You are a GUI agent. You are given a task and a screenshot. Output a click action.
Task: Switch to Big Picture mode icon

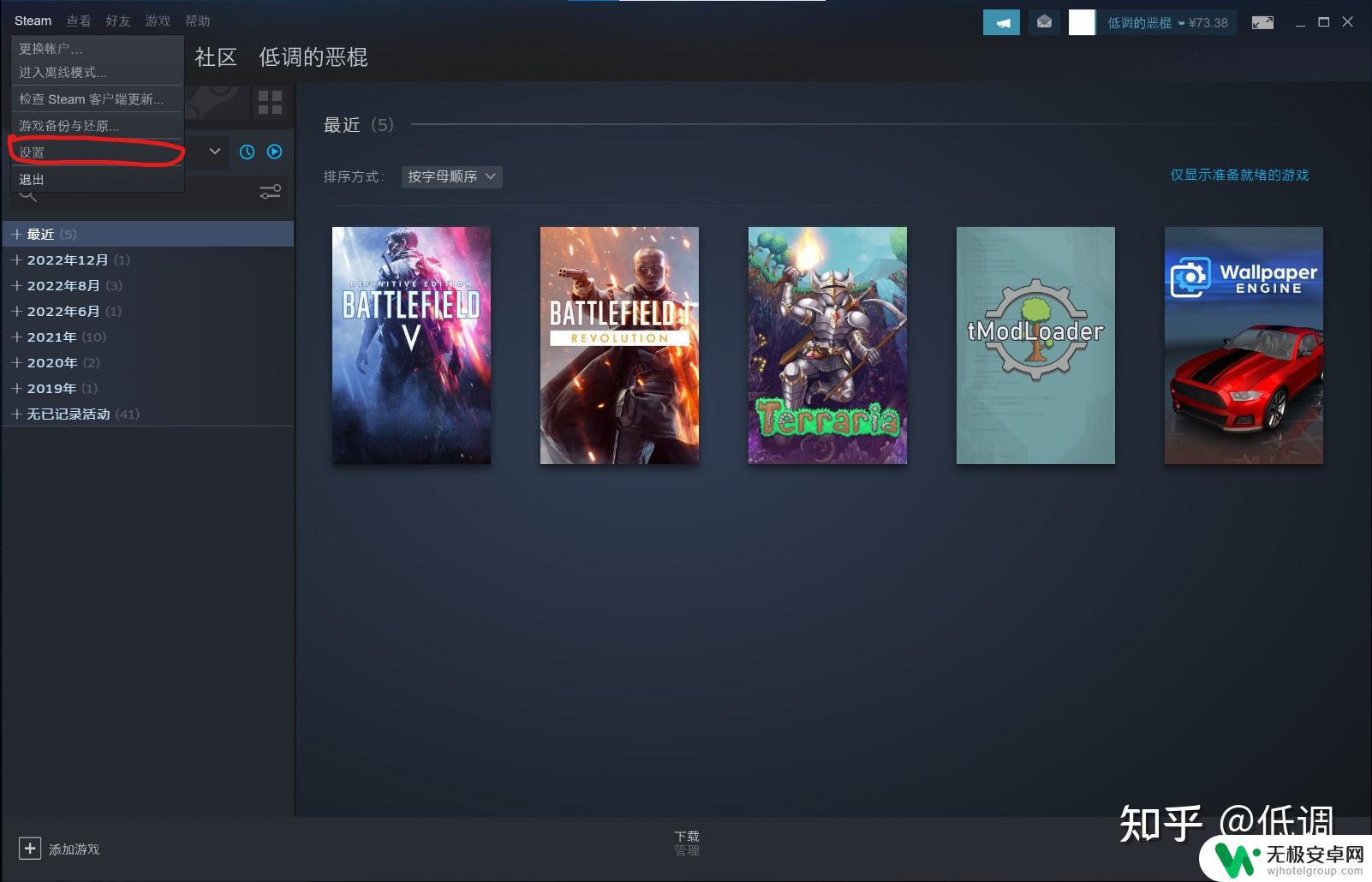click(1262, 23)
